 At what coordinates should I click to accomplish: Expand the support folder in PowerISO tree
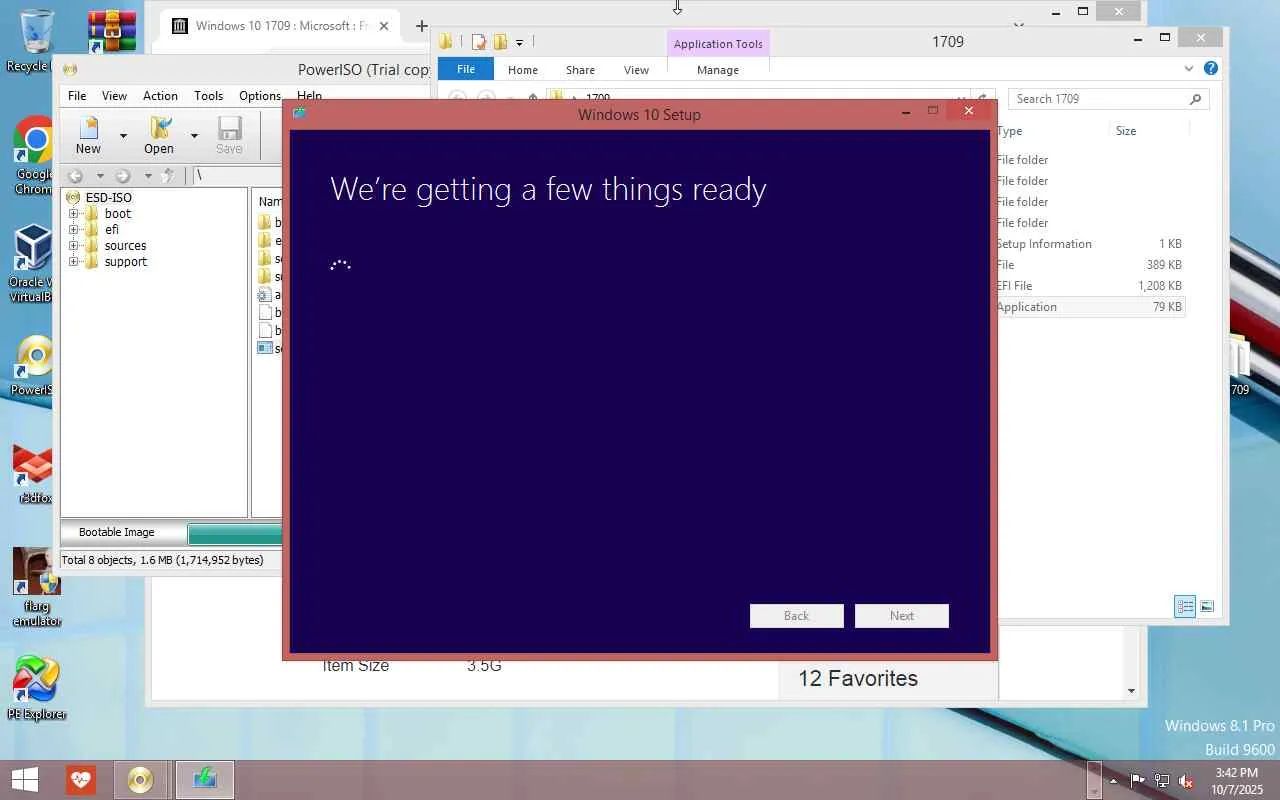pyautogui.click(x=73, y=262)
